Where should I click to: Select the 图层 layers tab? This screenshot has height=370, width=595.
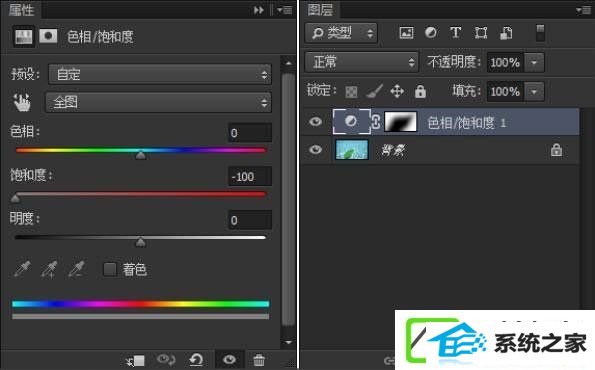320,9
